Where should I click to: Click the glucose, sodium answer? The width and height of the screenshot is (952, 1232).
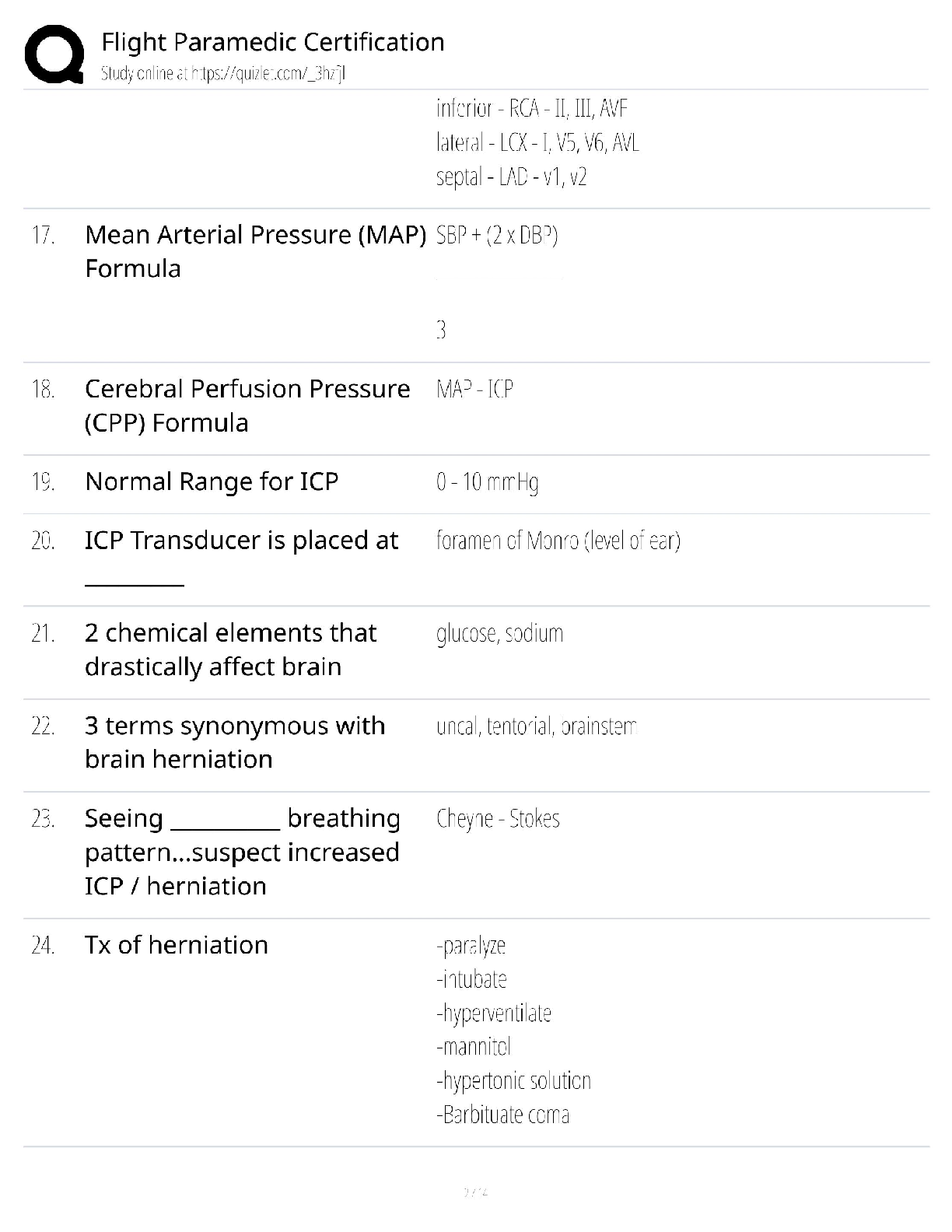coord(499,634)
